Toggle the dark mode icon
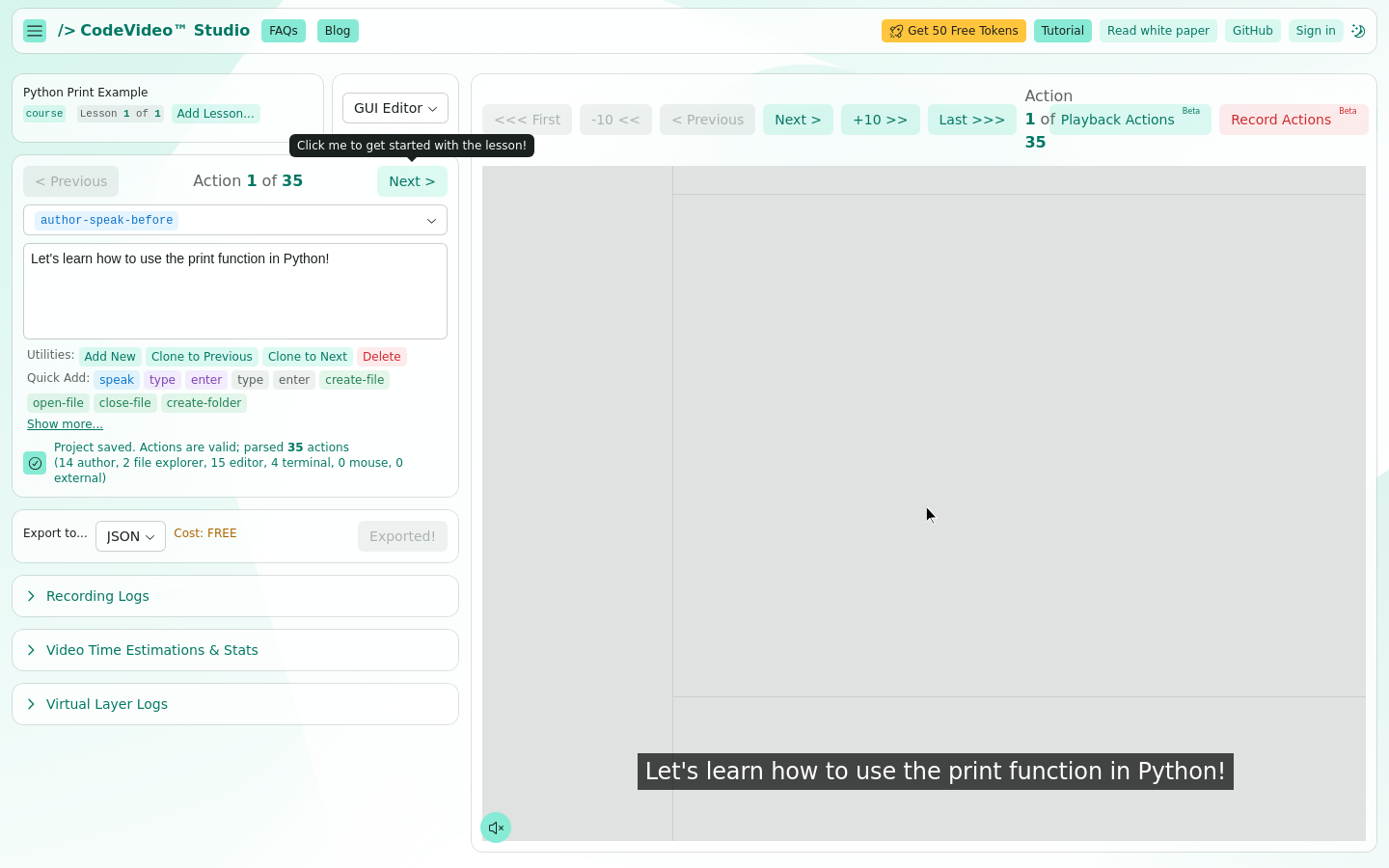Viewport: 1389px width, 868px height. pyautogui.click(x=1358, y=31)
